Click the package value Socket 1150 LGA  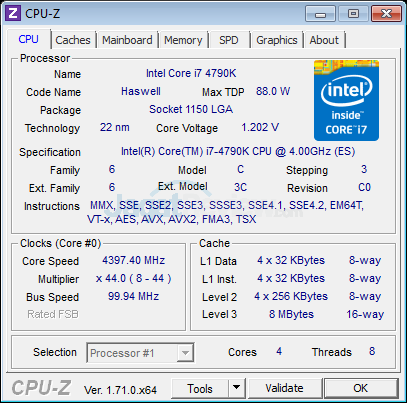(191, 109)
